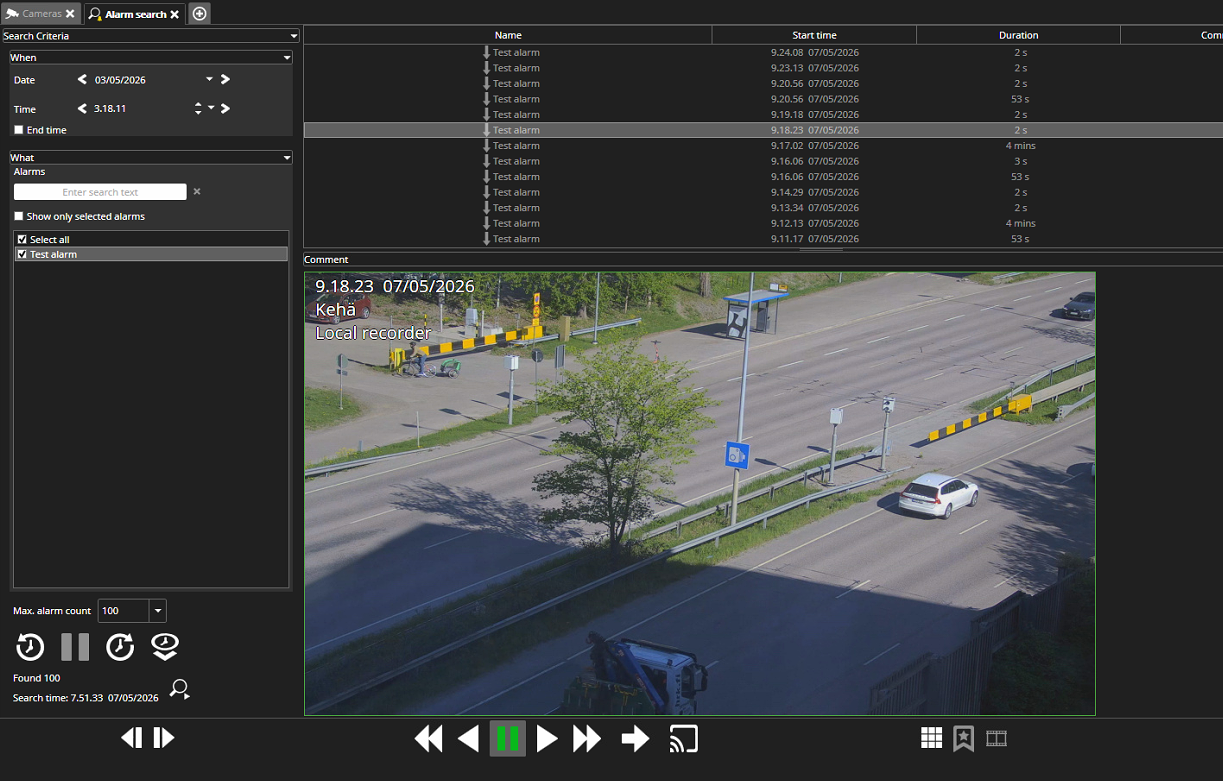Pause the alarm search
The image size is (1223, 781).
(x=75, y=647)
